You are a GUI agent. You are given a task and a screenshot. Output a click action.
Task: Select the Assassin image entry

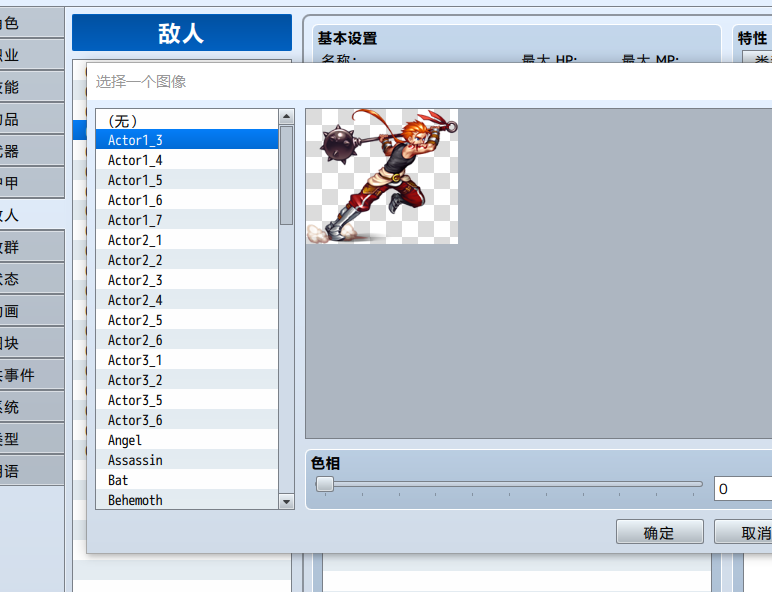coord(187,460)
